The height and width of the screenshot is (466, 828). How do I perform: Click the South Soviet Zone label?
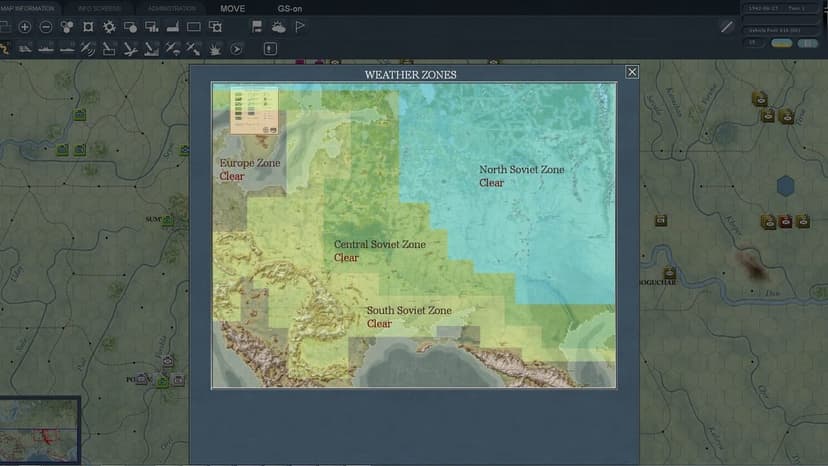click(x=409, y=310)
